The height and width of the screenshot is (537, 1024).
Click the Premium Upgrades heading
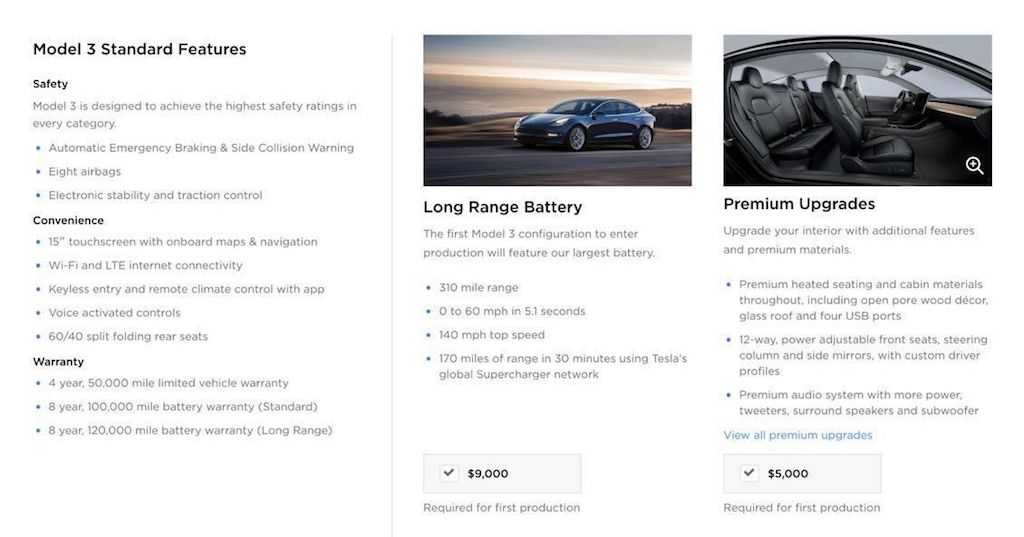tap(799, 204)
